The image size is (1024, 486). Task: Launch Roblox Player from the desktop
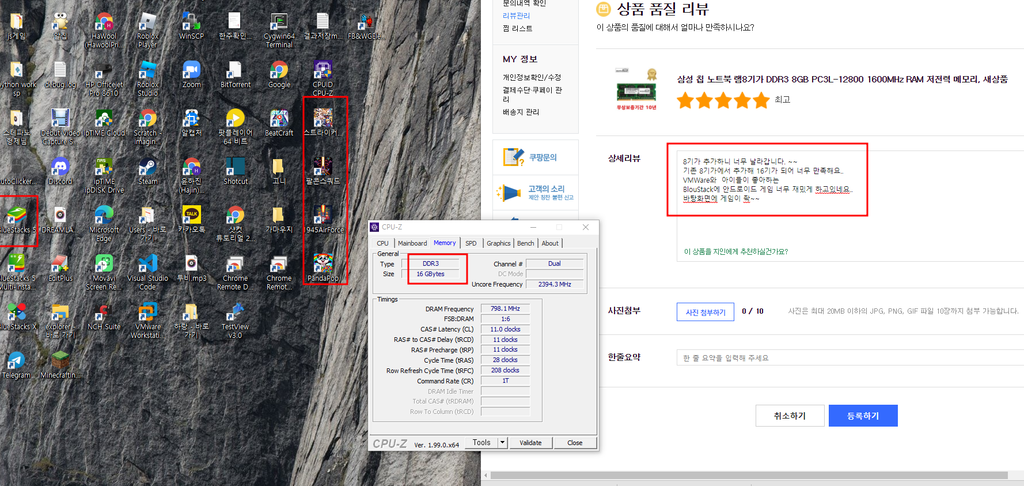147,29
